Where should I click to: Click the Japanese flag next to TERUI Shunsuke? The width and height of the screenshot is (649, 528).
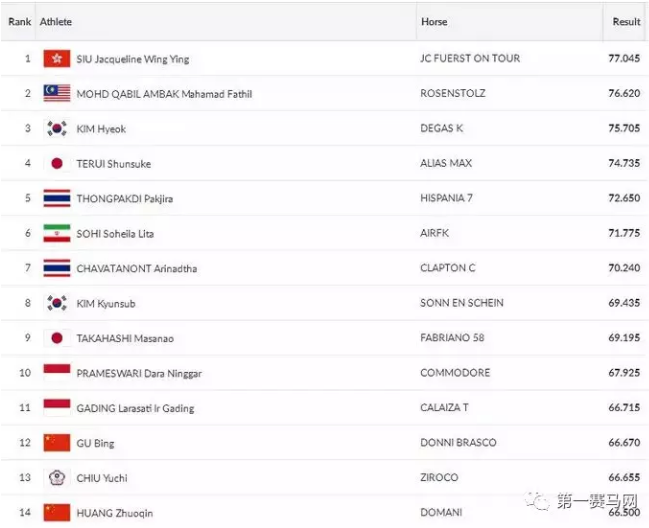click(56, 164)
